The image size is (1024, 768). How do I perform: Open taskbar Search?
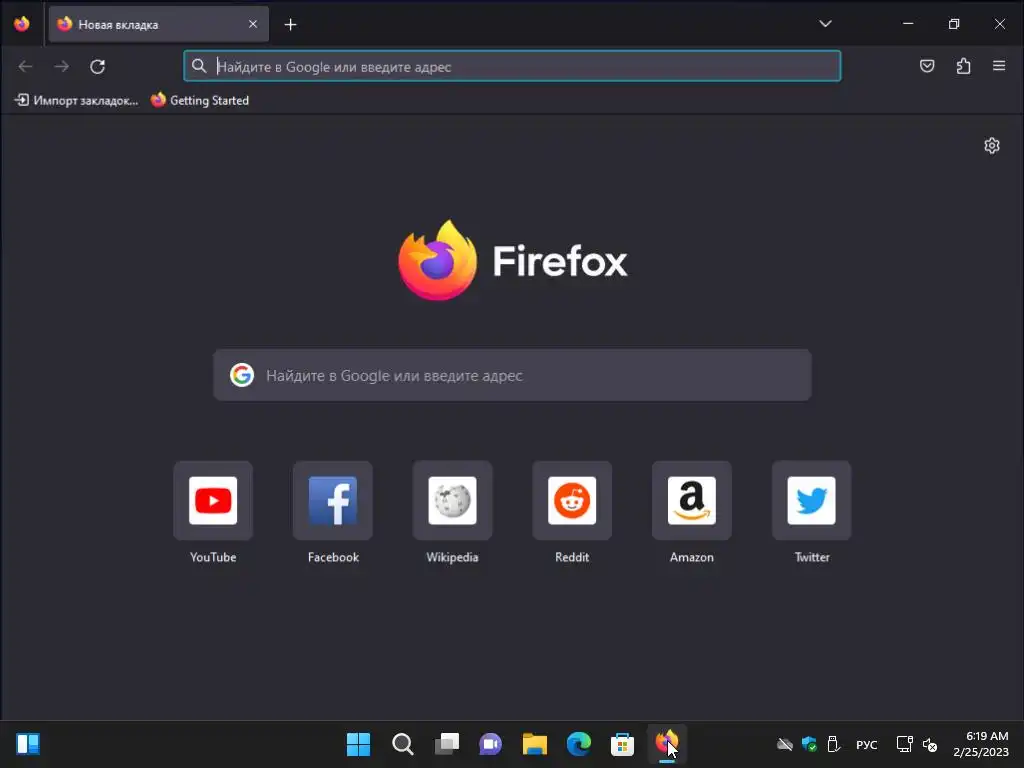pos(402,744)
